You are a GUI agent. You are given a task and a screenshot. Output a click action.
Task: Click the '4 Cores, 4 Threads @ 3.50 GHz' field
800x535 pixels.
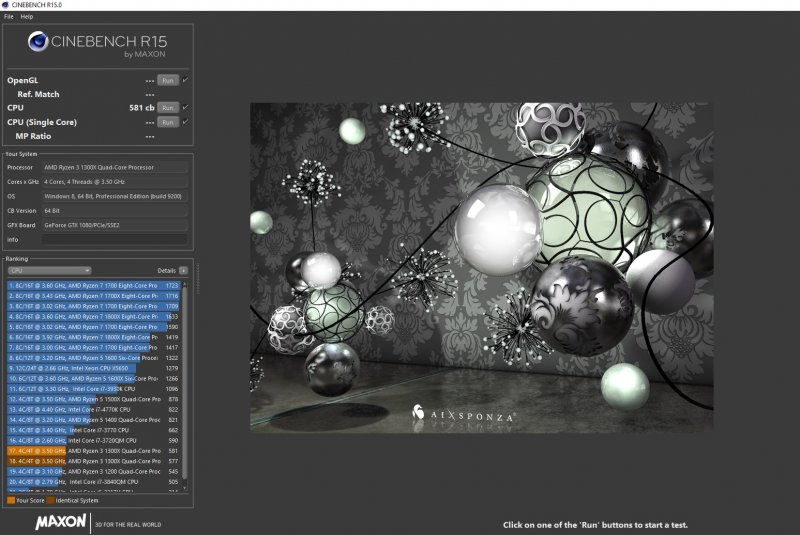click(x=115, y=182)
